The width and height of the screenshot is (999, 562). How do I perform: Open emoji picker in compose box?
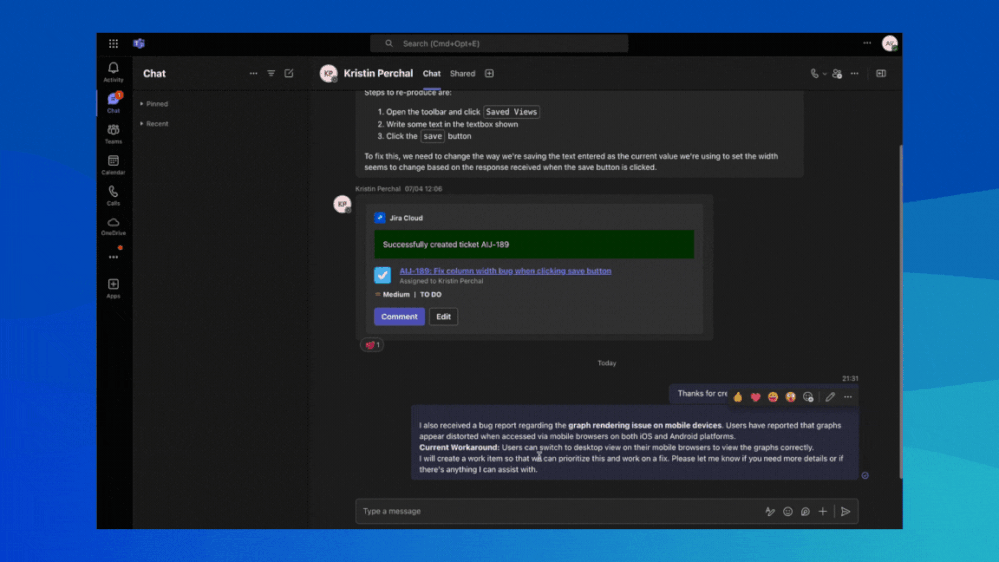point(788,511)
